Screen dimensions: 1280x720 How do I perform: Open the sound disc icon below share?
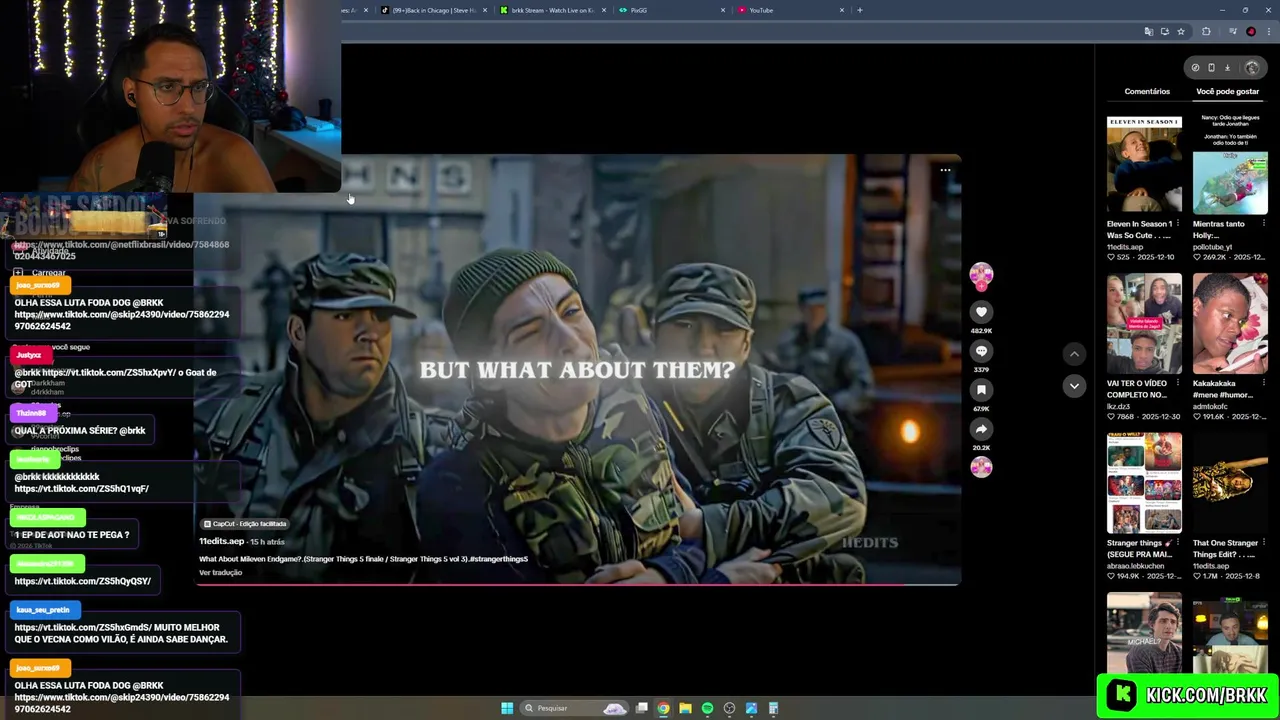click(x=981, y=467)
